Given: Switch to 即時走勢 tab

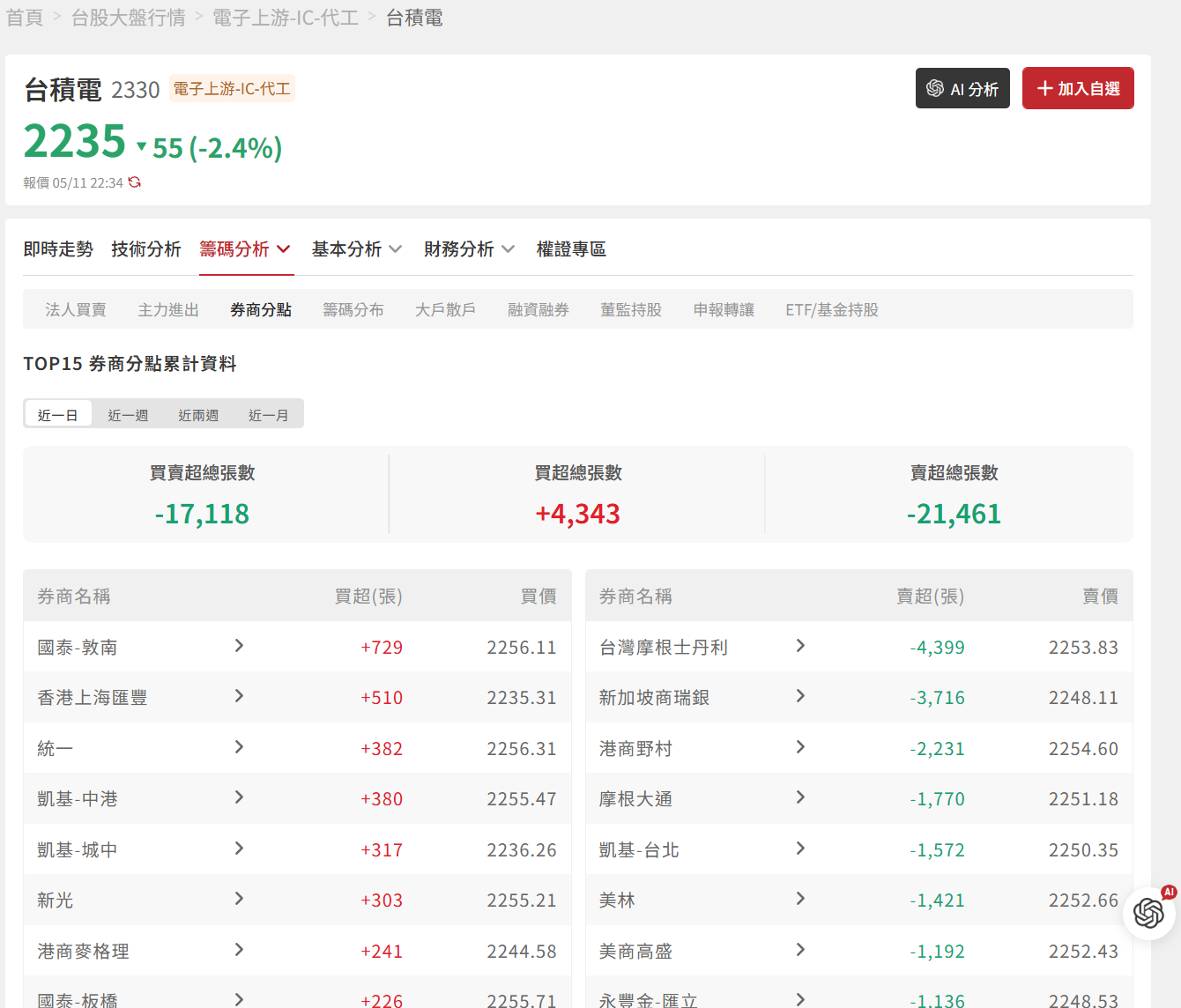Looking at the screenshot, I should 58,249.
